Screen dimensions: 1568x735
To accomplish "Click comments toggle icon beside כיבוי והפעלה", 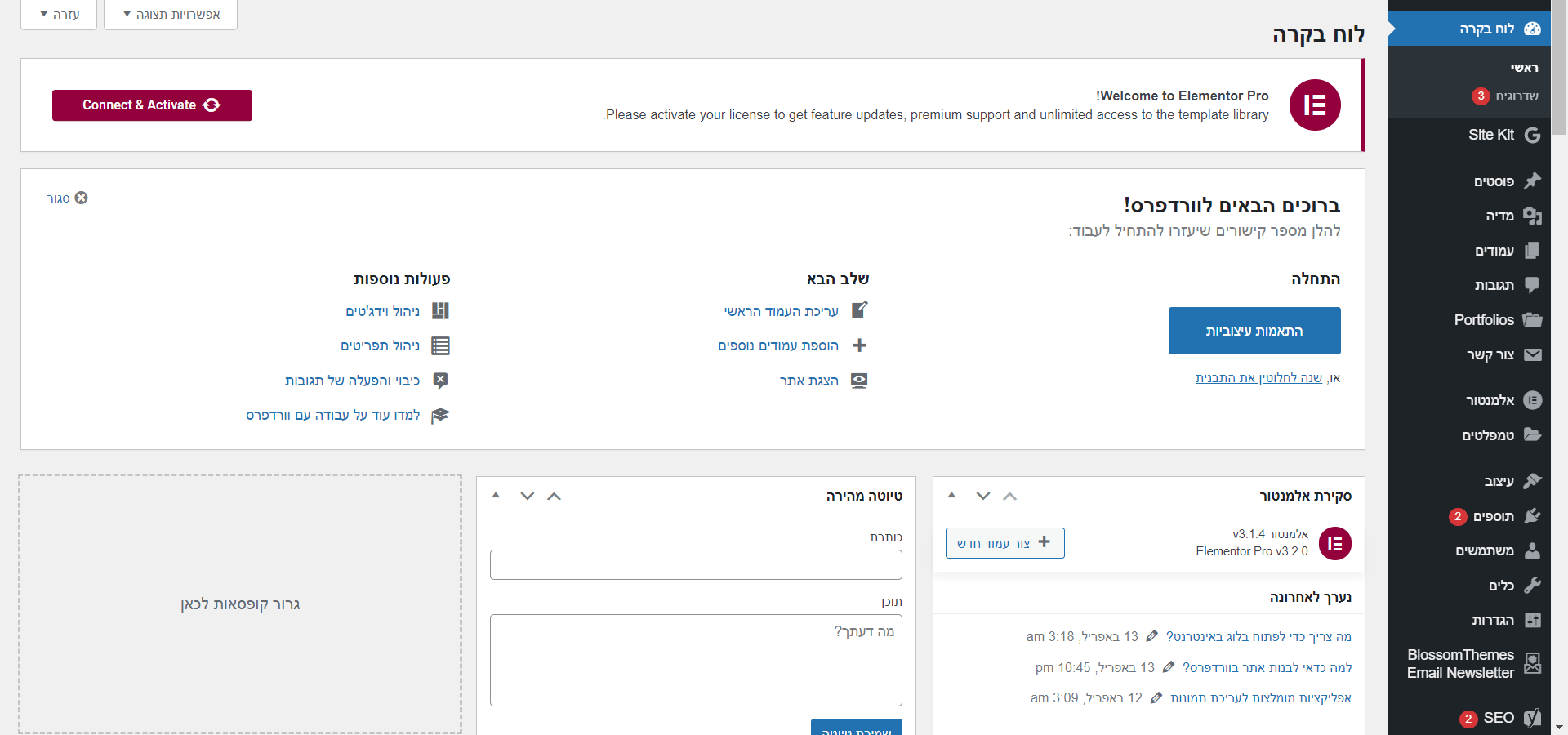I will pyautogui.click(x=440, y=381).
